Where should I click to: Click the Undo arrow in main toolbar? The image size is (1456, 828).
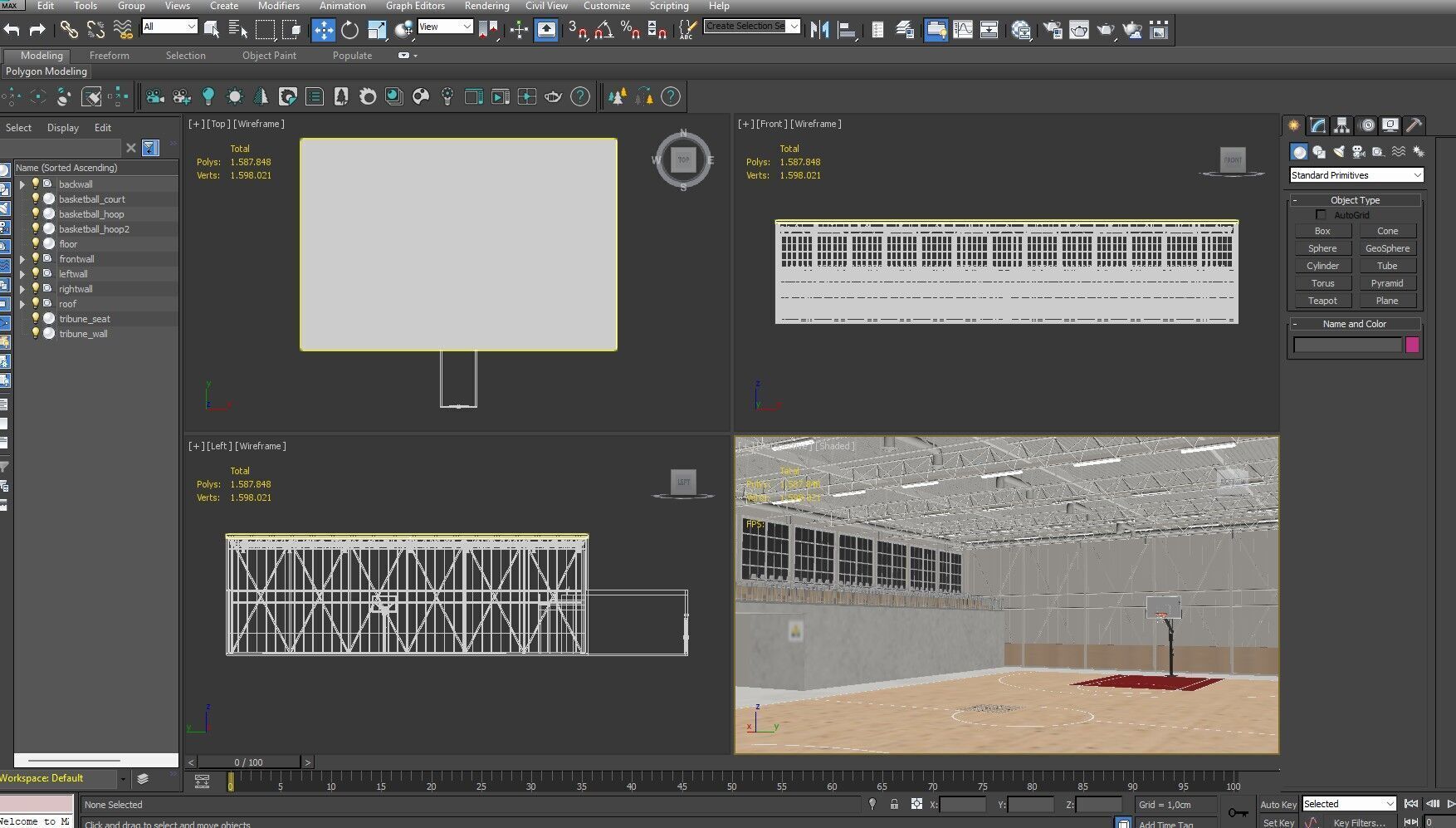12,30
